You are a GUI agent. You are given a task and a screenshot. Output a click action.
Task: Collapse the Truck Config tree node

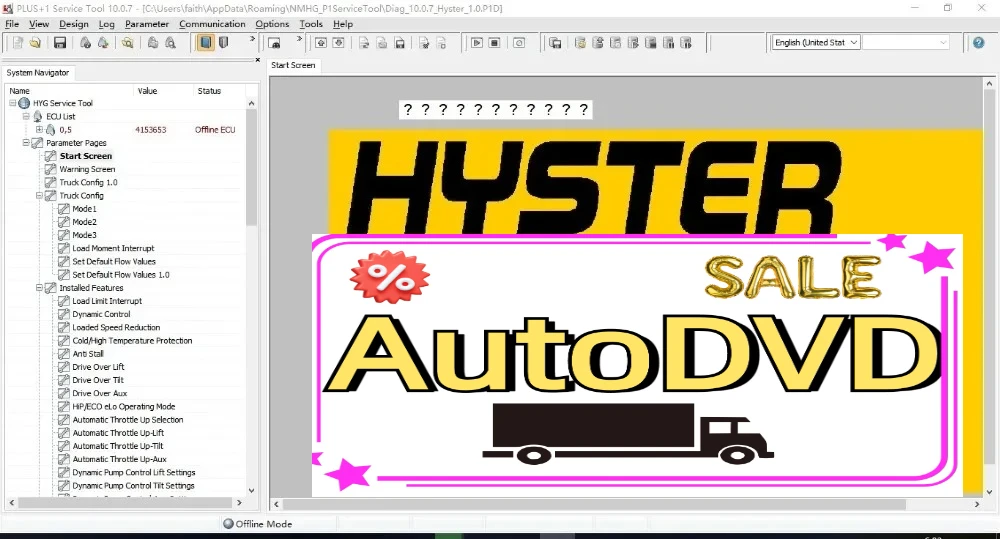click(39, 196)
